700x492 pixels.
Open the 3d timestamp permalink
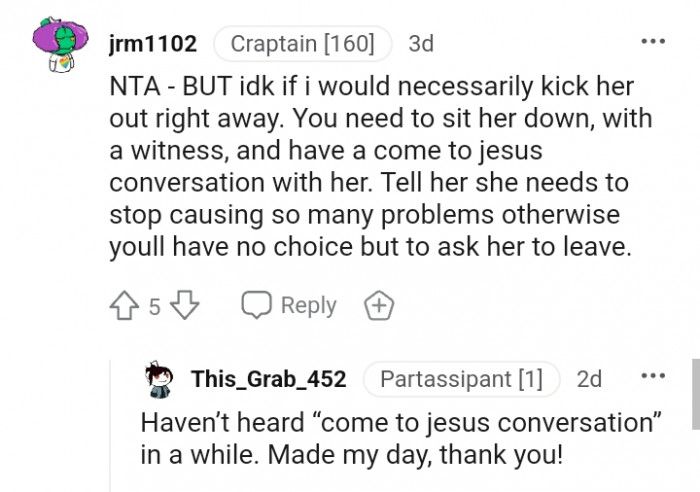[x=421, y=44]
